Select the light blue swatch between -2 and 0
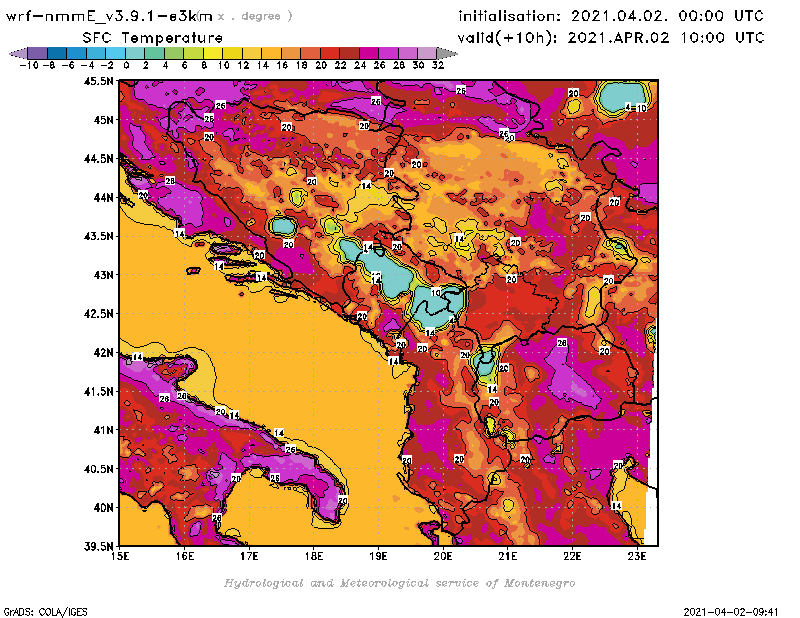Image resolution: width=800 pixels, height=618 pixels. [116, 53]
